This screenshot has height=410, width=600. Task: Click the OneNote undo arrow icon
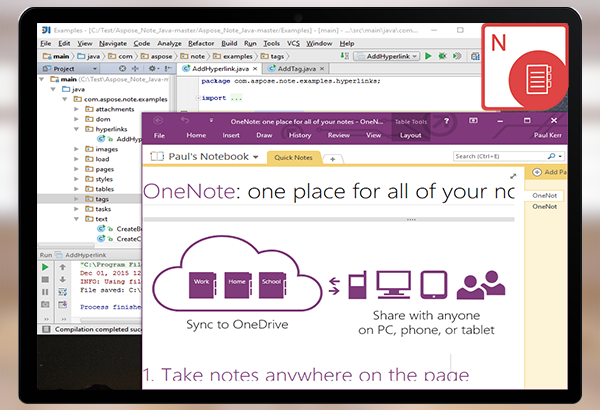186,120
